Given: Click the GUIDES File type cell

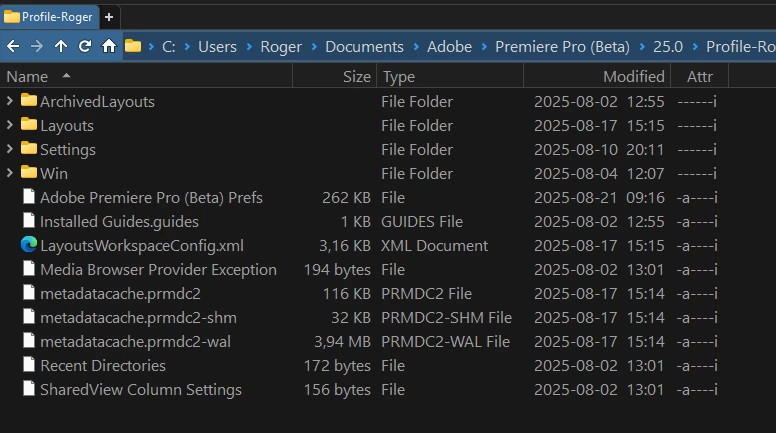Looking at the screenshot, I should tap(422, 222).
